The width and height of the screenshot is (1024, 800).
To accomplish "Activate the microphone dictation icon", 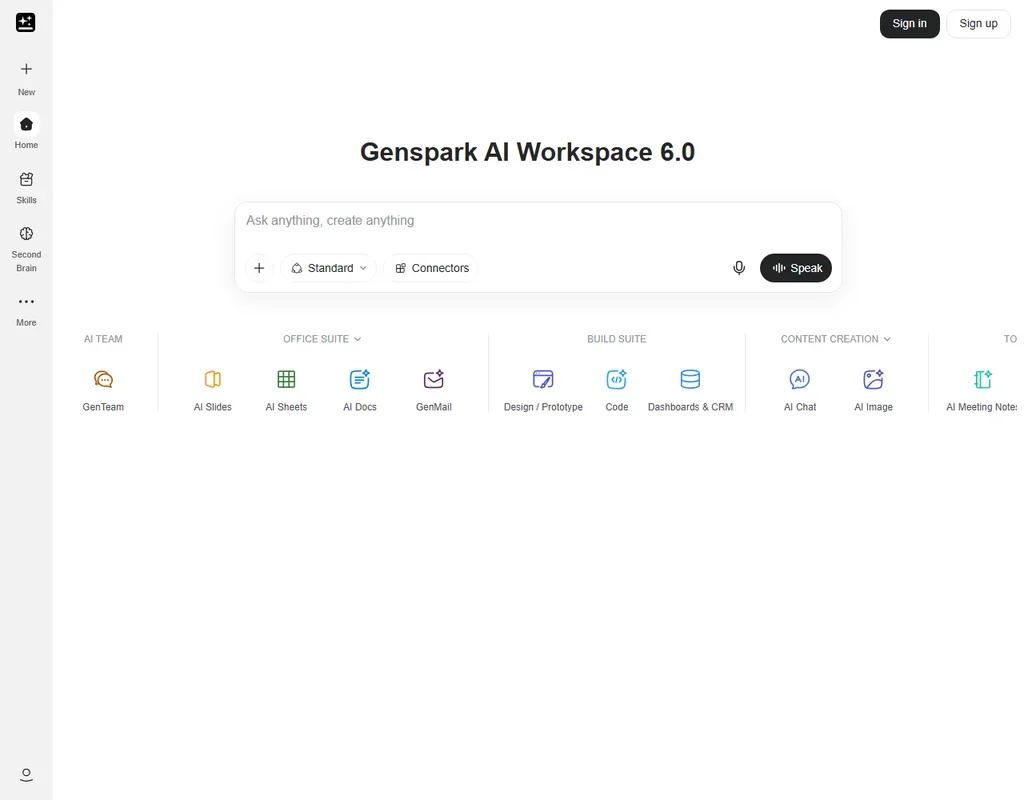I will click(x=739, y=268).
